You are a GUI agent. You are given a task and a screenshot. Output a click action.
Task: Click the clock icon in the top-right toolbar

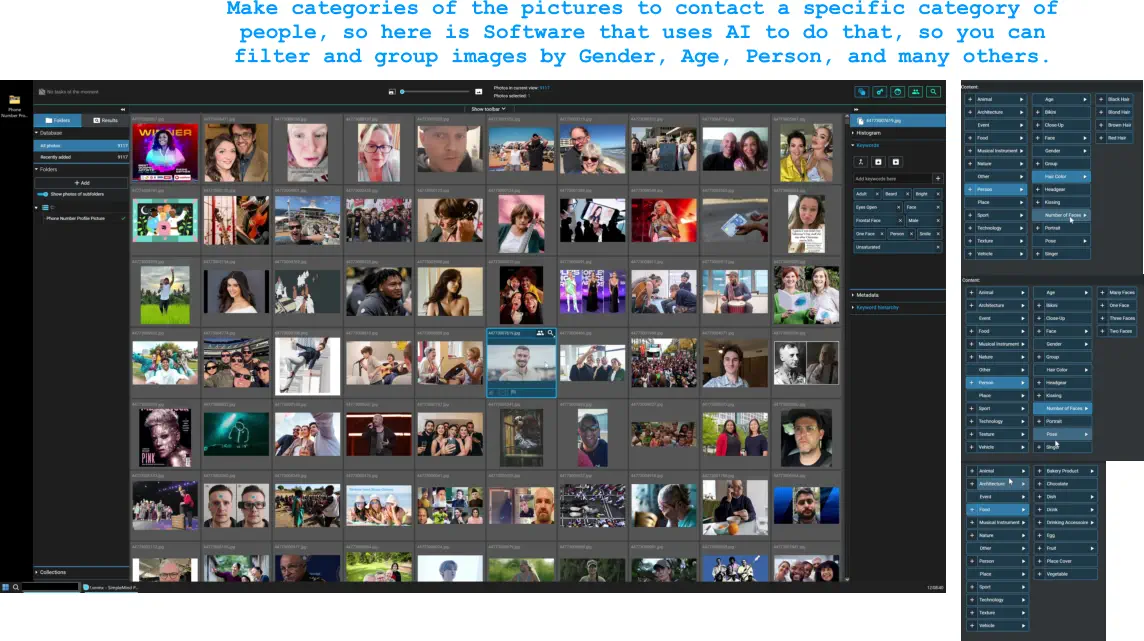(x=897, y=91)
